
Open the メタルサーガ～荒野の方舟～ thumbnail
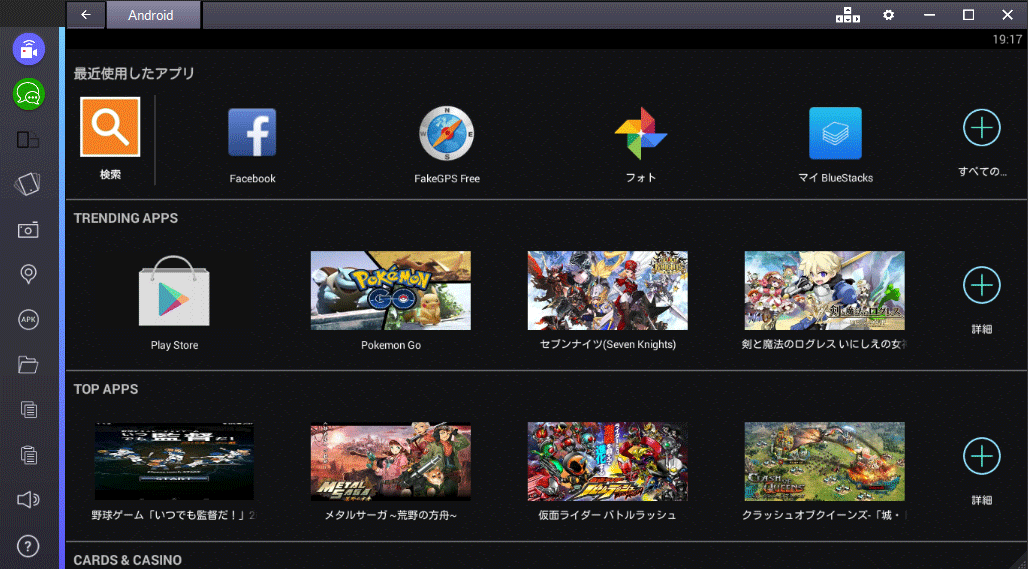coord(391,461)
